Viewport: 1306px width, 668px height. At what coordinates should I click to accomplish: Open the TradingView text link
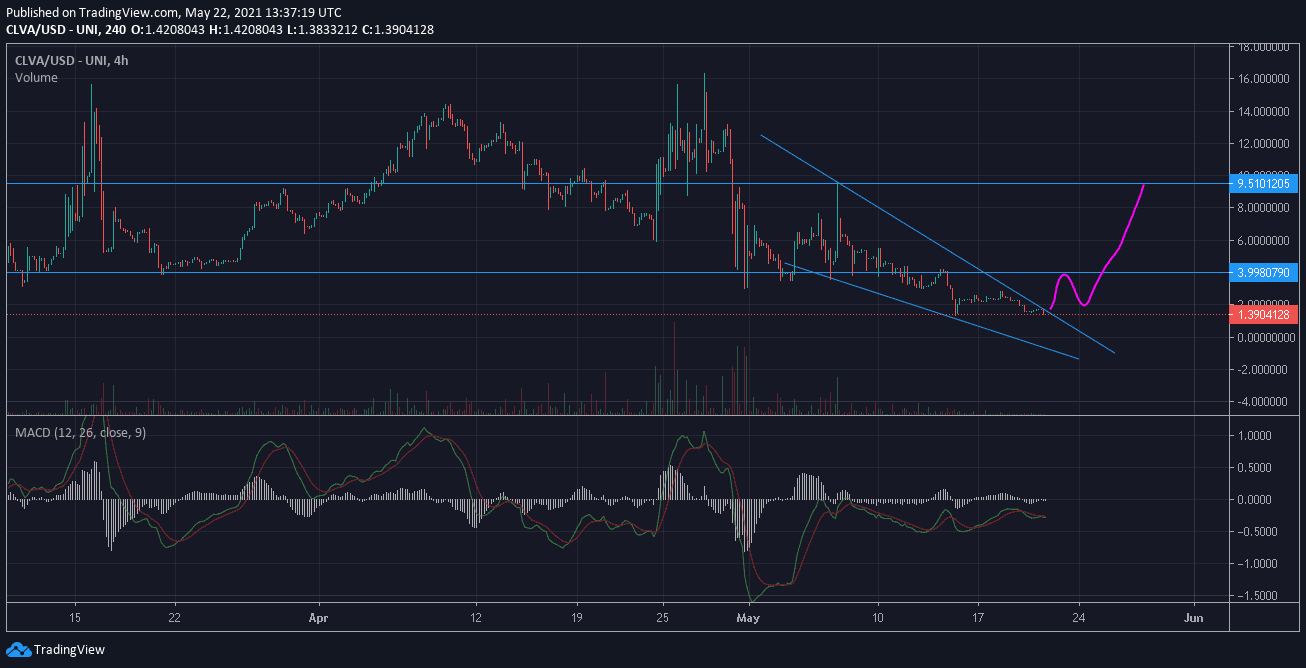tap(69, 650)
